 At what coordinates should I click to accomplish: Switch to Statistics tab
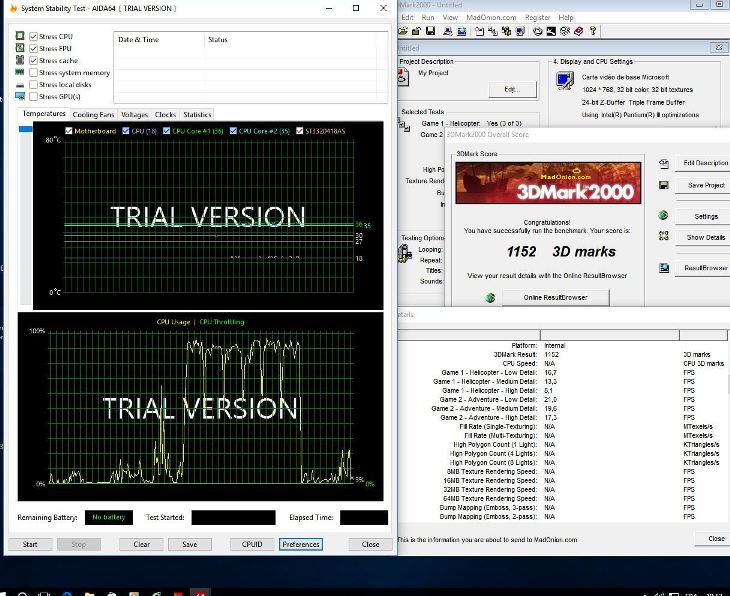coord(197,115)
